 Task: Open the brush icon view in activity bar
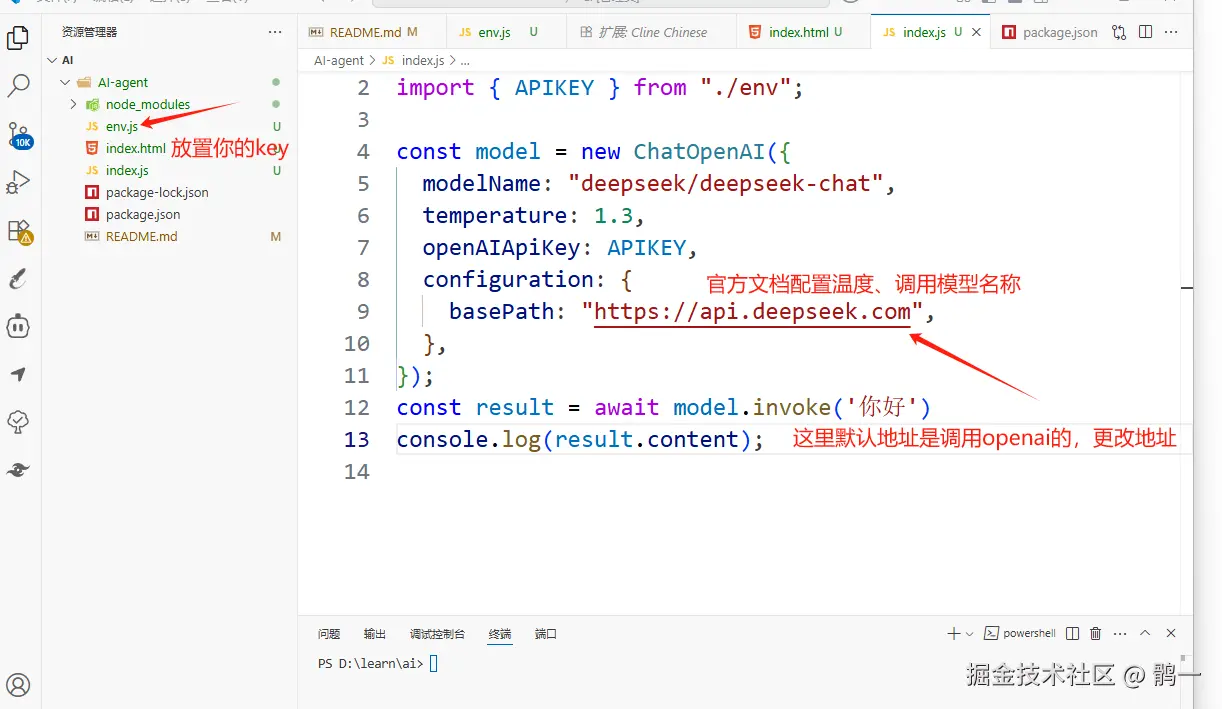coord(18,278)
